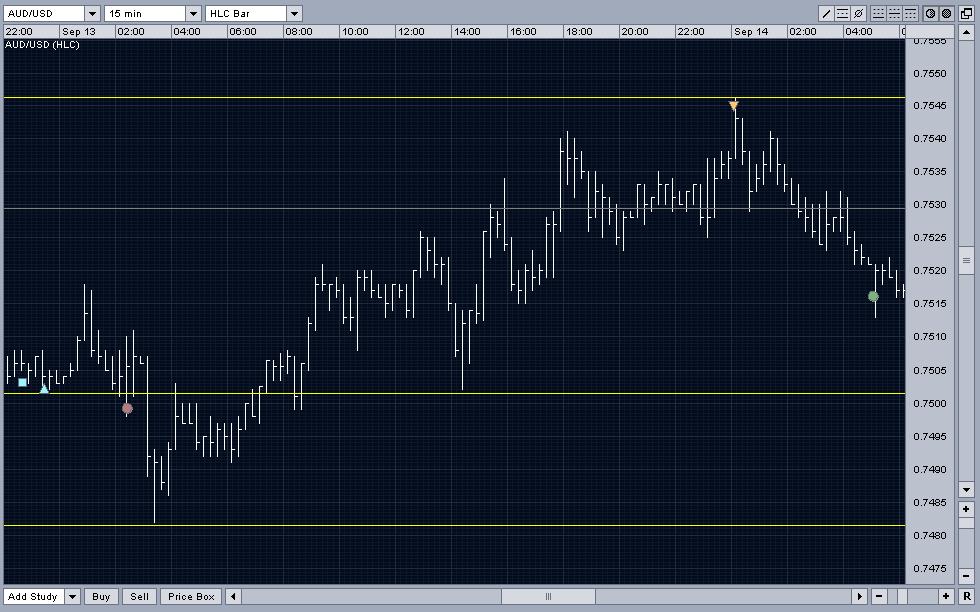
Task: Click the horizontal scrollbar left arrow
Action: point(233,596)
